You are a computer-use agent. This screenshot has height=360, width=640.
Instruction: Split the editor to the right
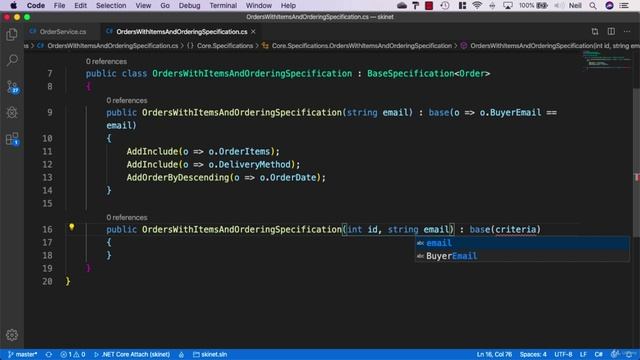pos(611,31)
